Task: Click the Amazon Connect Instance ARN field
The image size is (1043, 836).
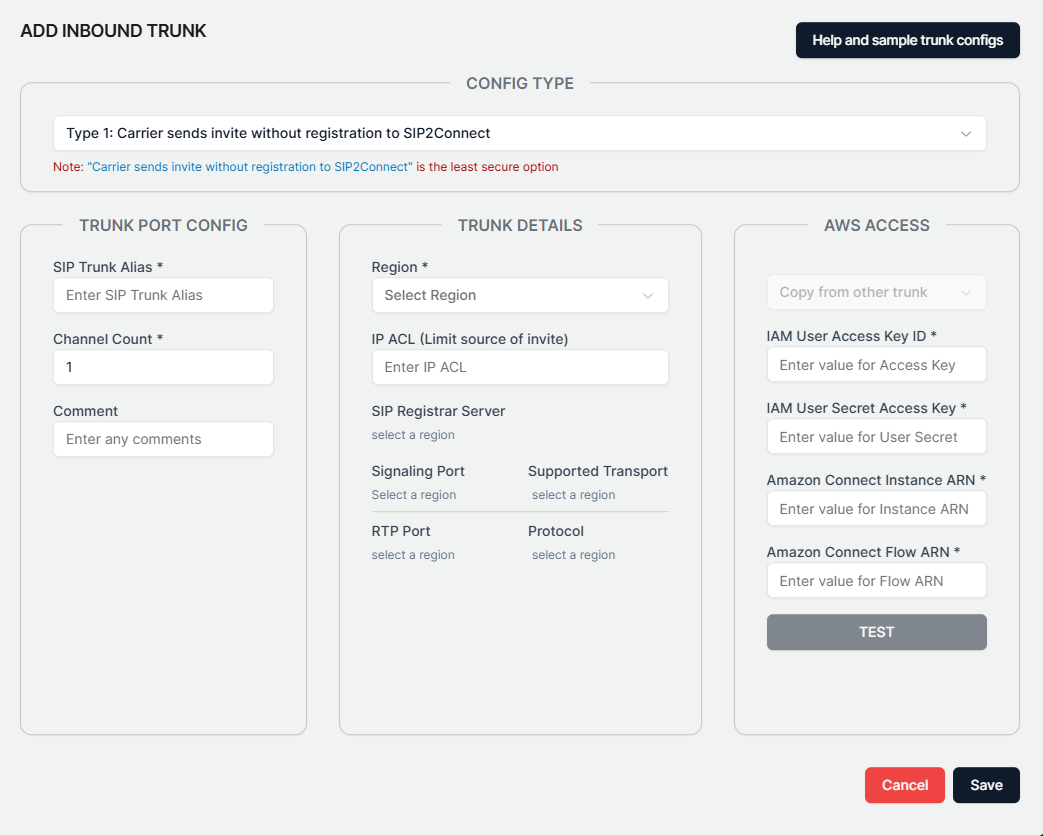Action: pos(877,509)
